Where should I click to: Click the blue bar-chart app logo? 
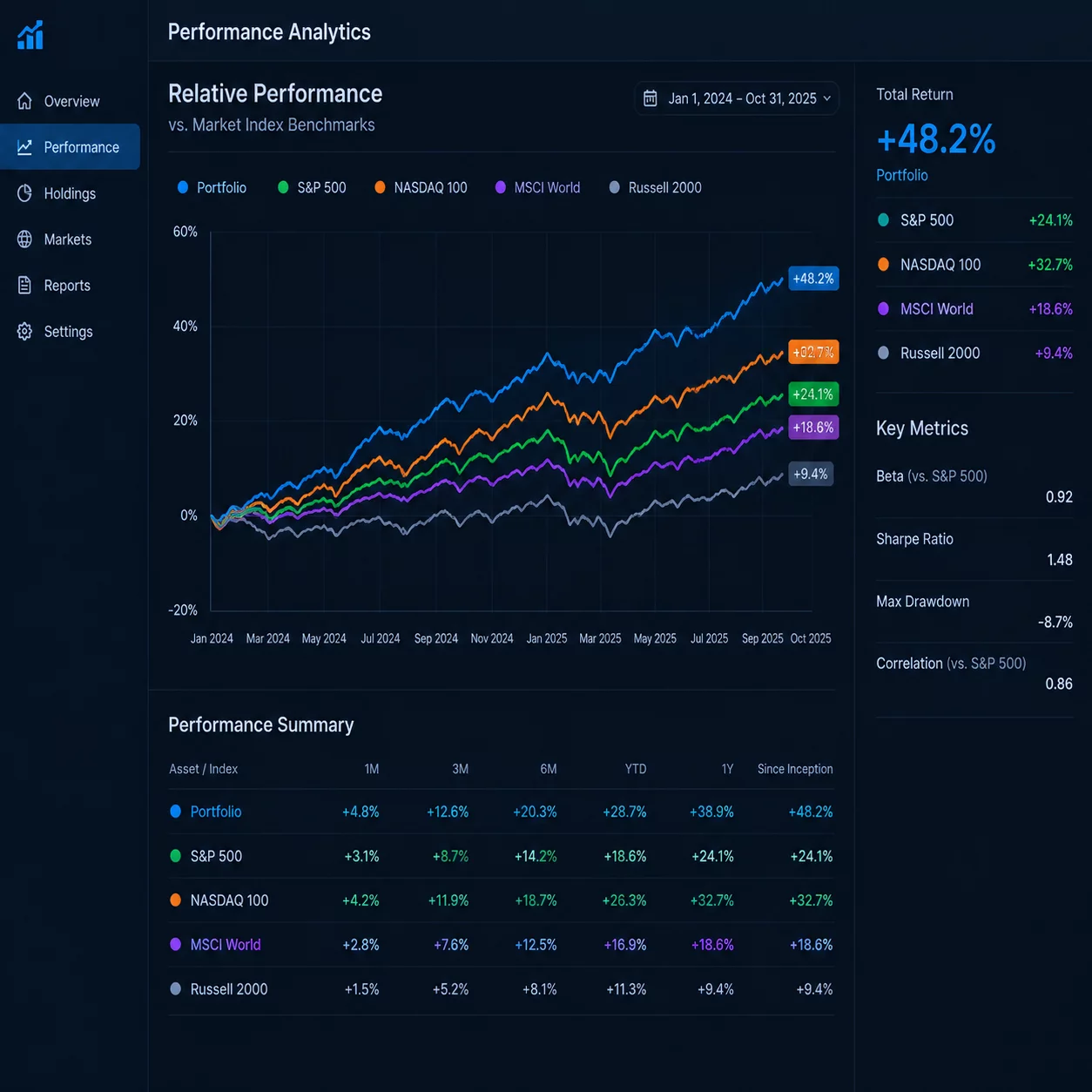[30, 35]
